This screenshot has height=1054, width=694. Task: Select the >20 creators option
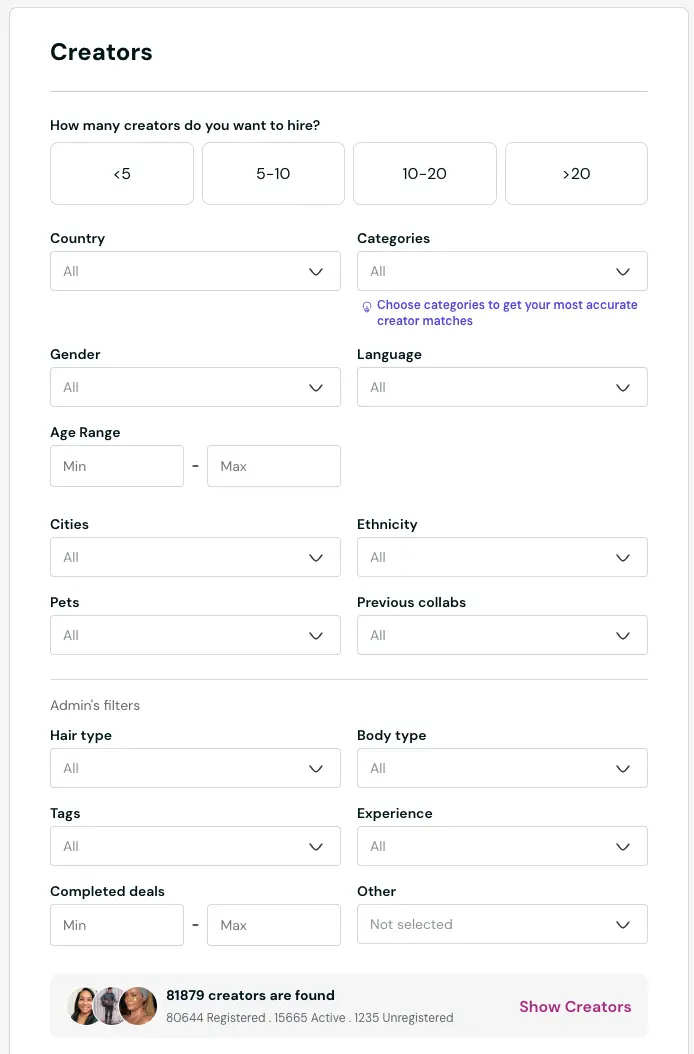tap(576, 173)
